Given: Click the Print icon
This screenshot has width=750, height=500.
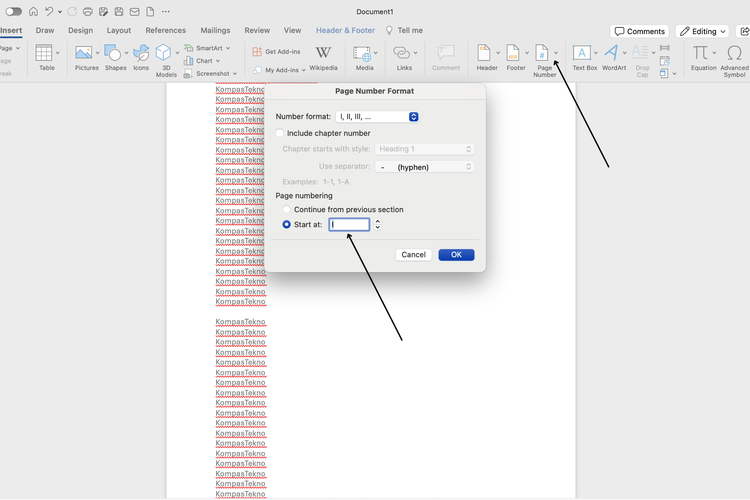Looking at the screenshot, I should [x=88, y=11].
